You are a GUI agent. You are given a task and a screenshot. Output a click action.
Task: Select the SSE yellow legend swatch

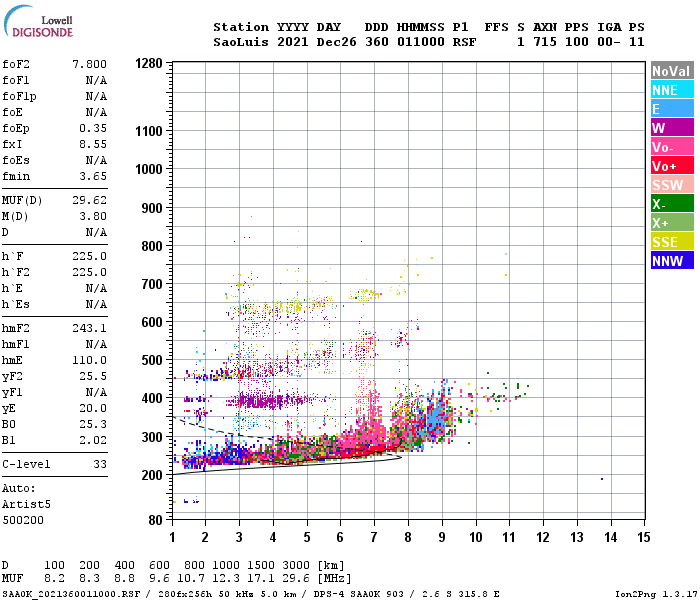[x=672, y=242]
